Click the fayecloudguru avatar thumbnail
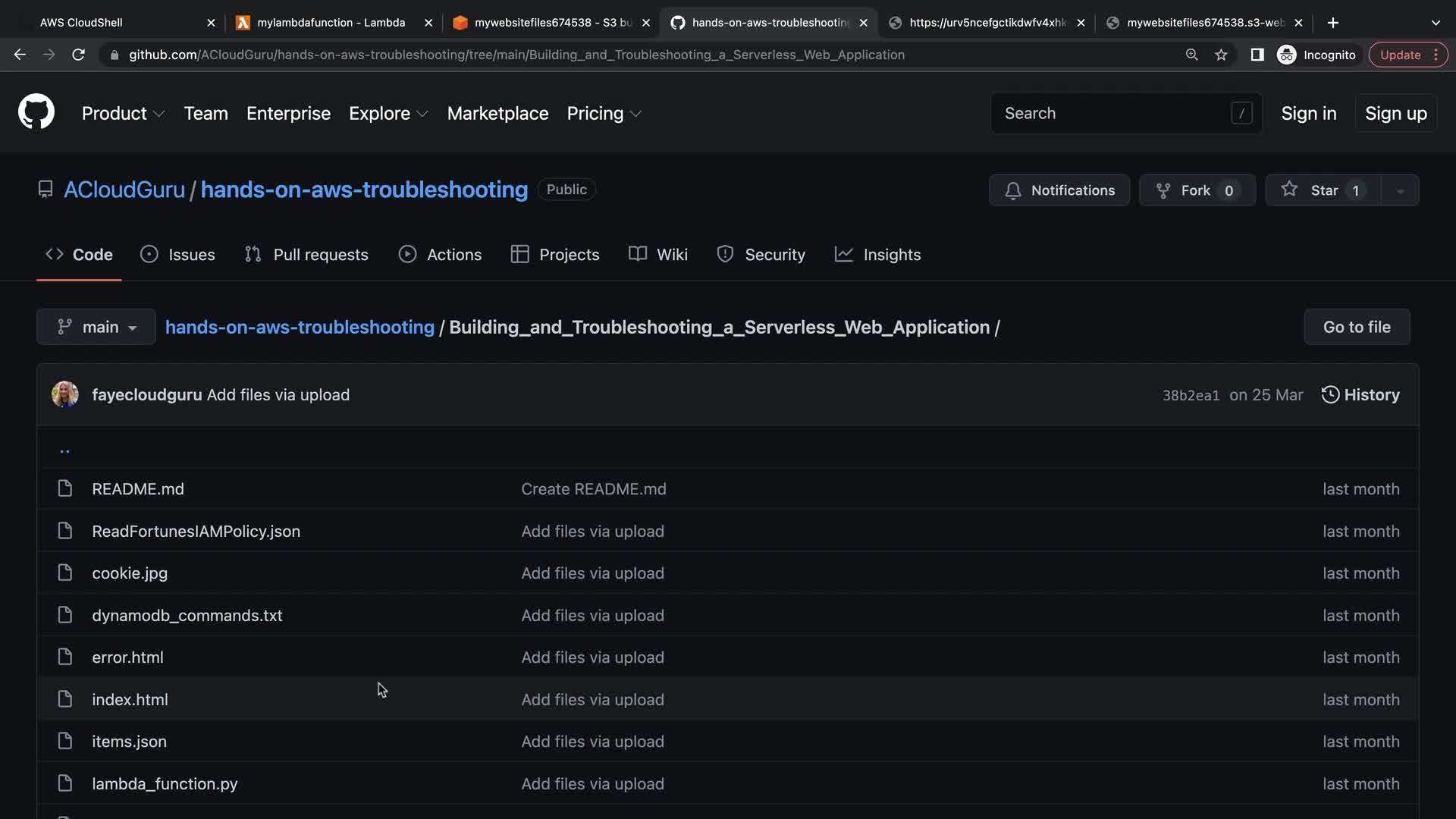Viewport: 1456px width, 819px height. 65,395
